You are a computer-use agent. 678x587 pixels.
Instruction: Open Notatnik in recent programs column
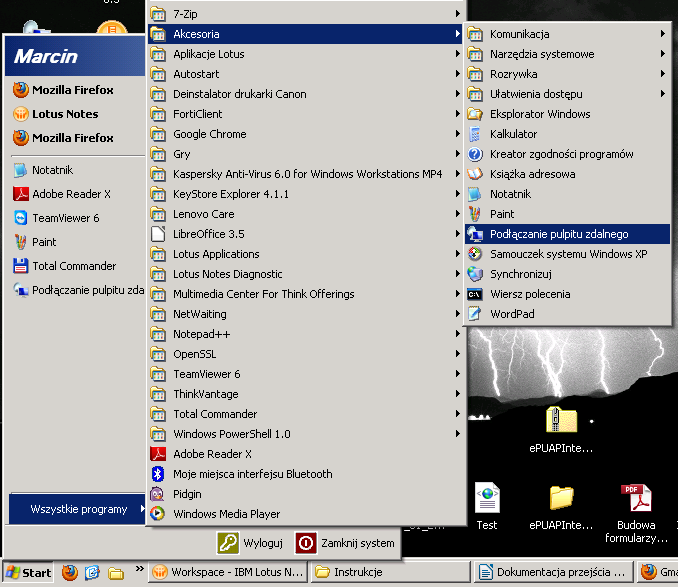click(75, 170)
